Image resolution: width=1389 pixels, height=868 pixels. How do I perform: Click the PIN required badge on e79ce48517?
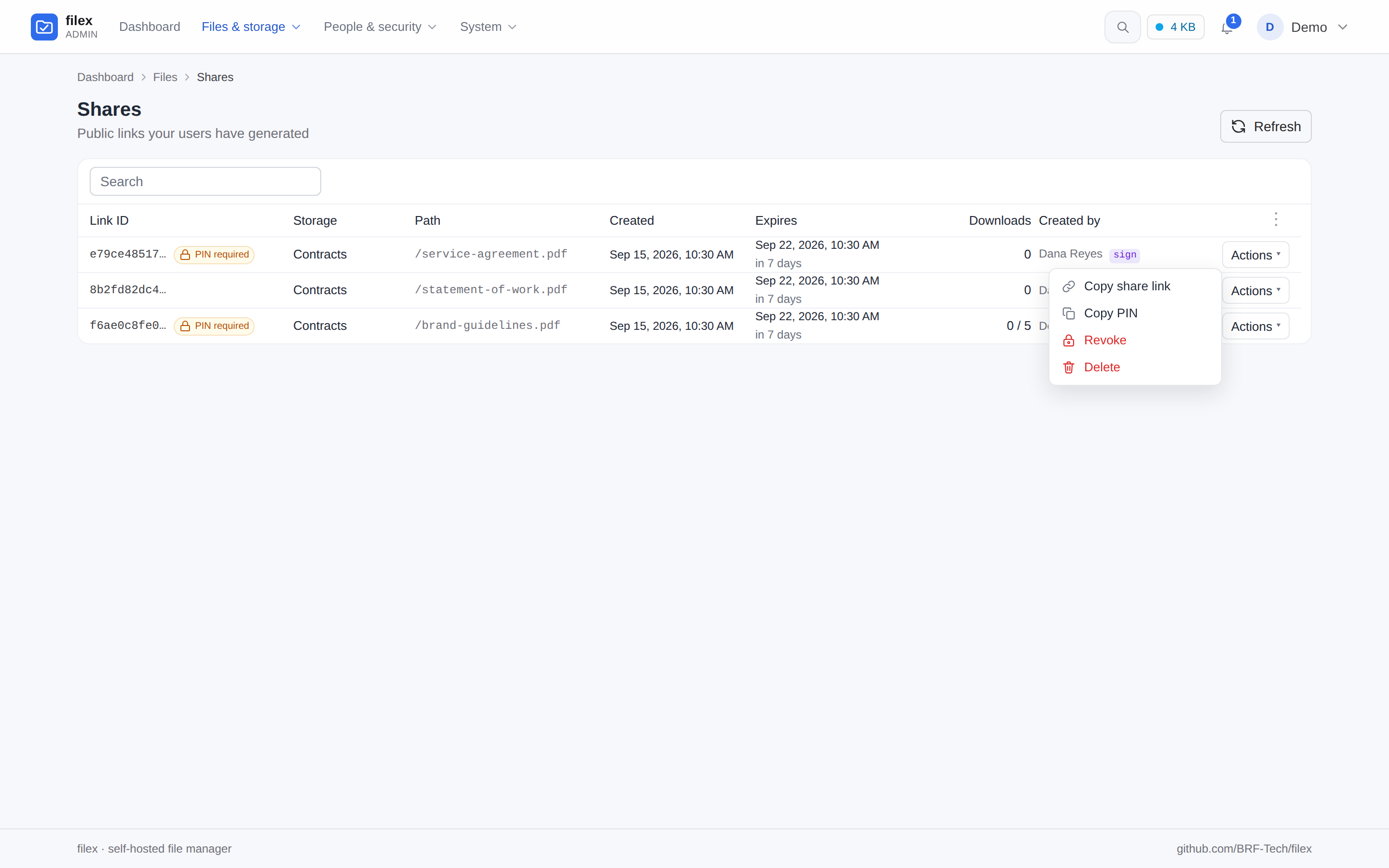[214, 255]
